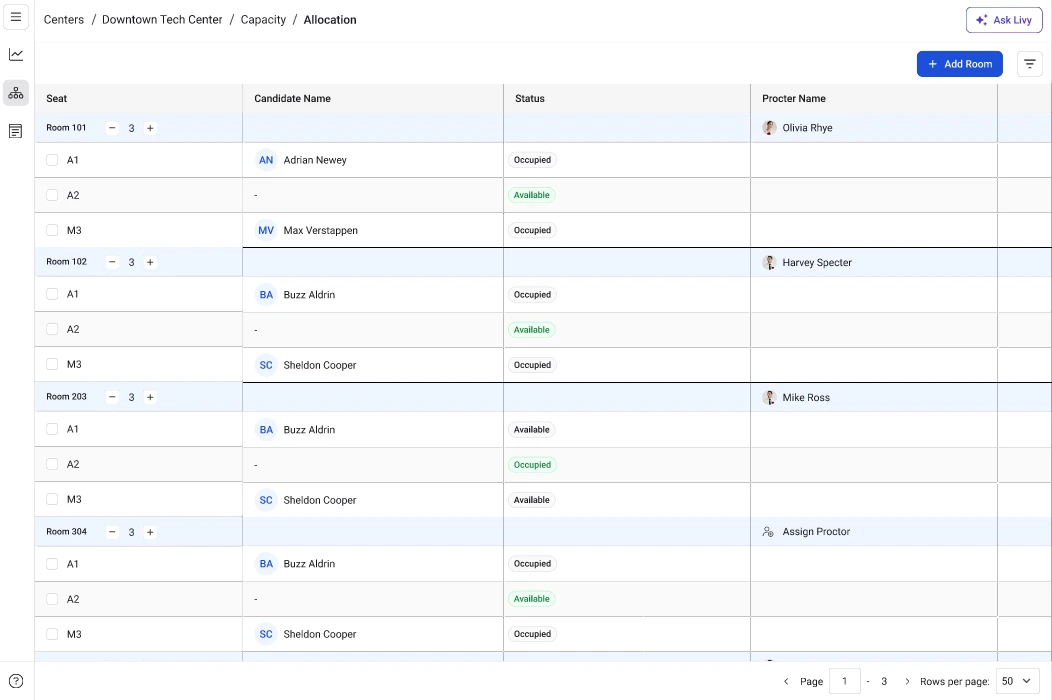This screenshot has height=700, width=1052.
Task: Decrease seat count for Room 304
Action: point(113,532)
